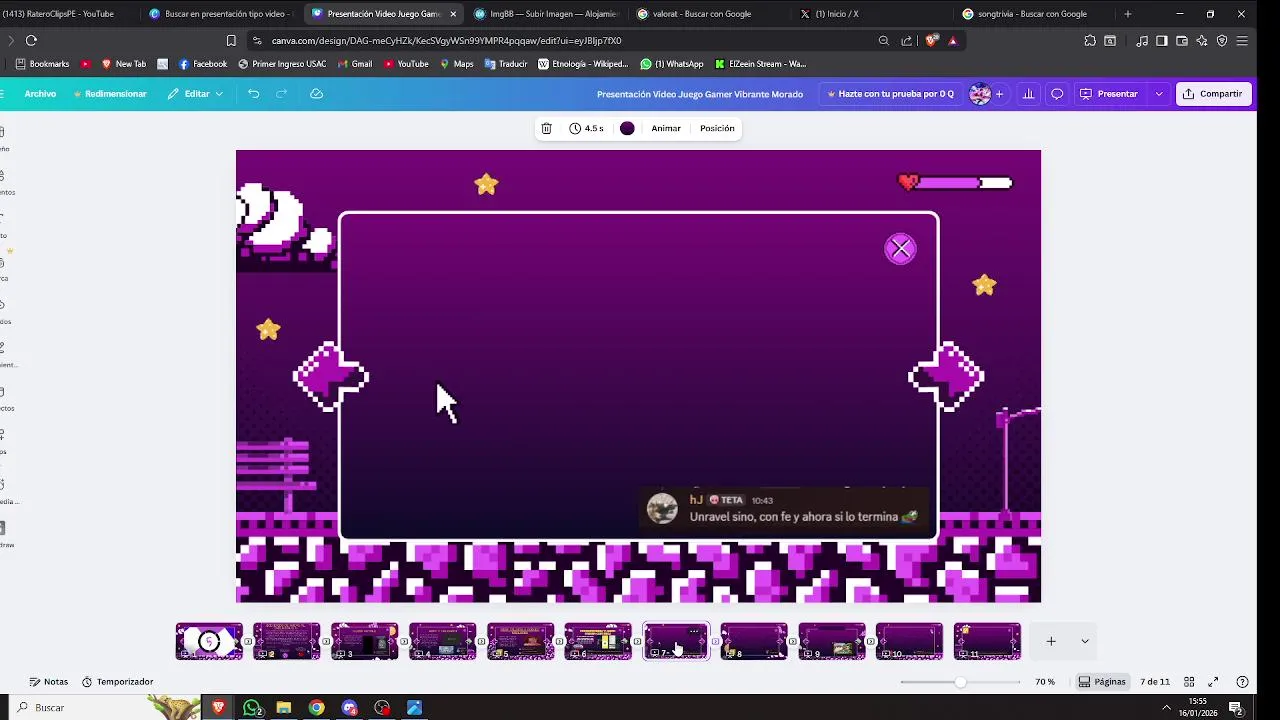The image size is (1280, 720).
Task: Open WhatsApp from the taskbar
Action: [x=252, y=707]
